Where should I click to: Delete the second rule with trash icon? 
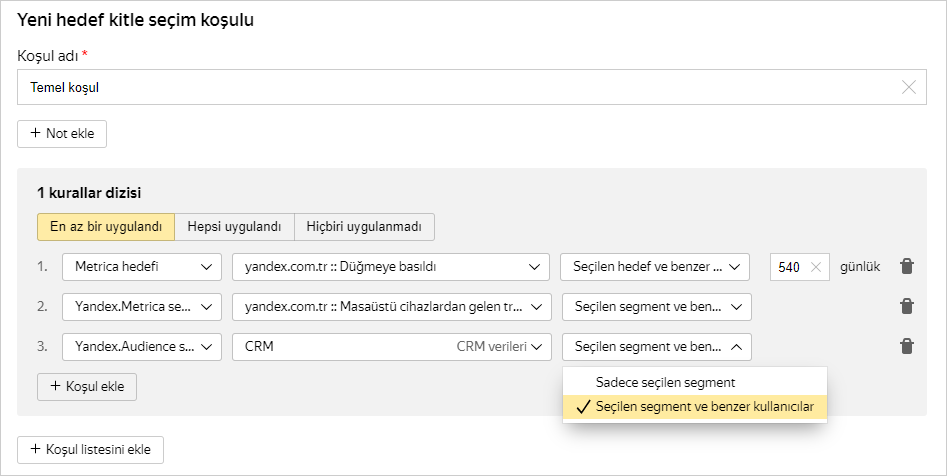[907, 306]
